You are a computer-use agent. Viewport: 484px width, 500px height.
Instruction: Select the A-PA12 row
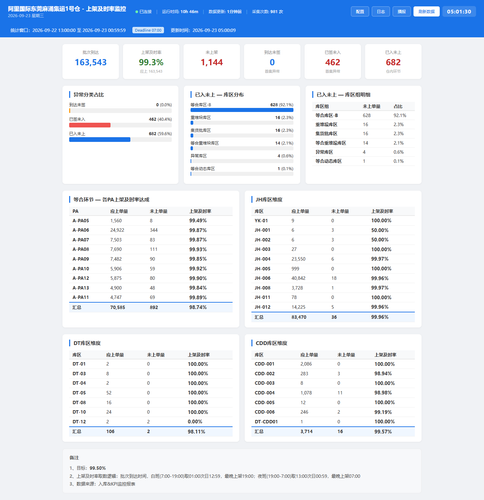tap(151, 278)
